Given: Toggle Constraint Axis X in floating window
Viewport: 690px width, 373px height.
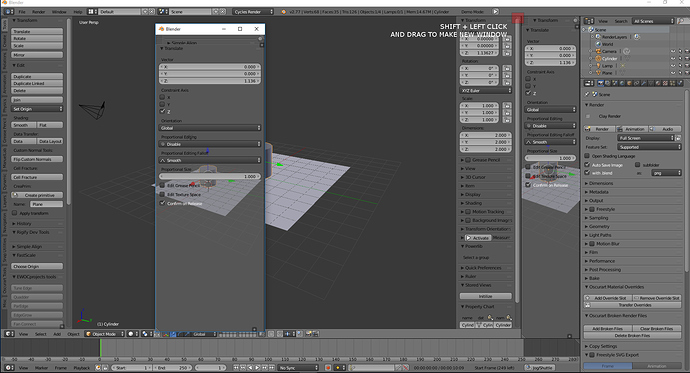Looking at the screenshot, I should [162, 97].
